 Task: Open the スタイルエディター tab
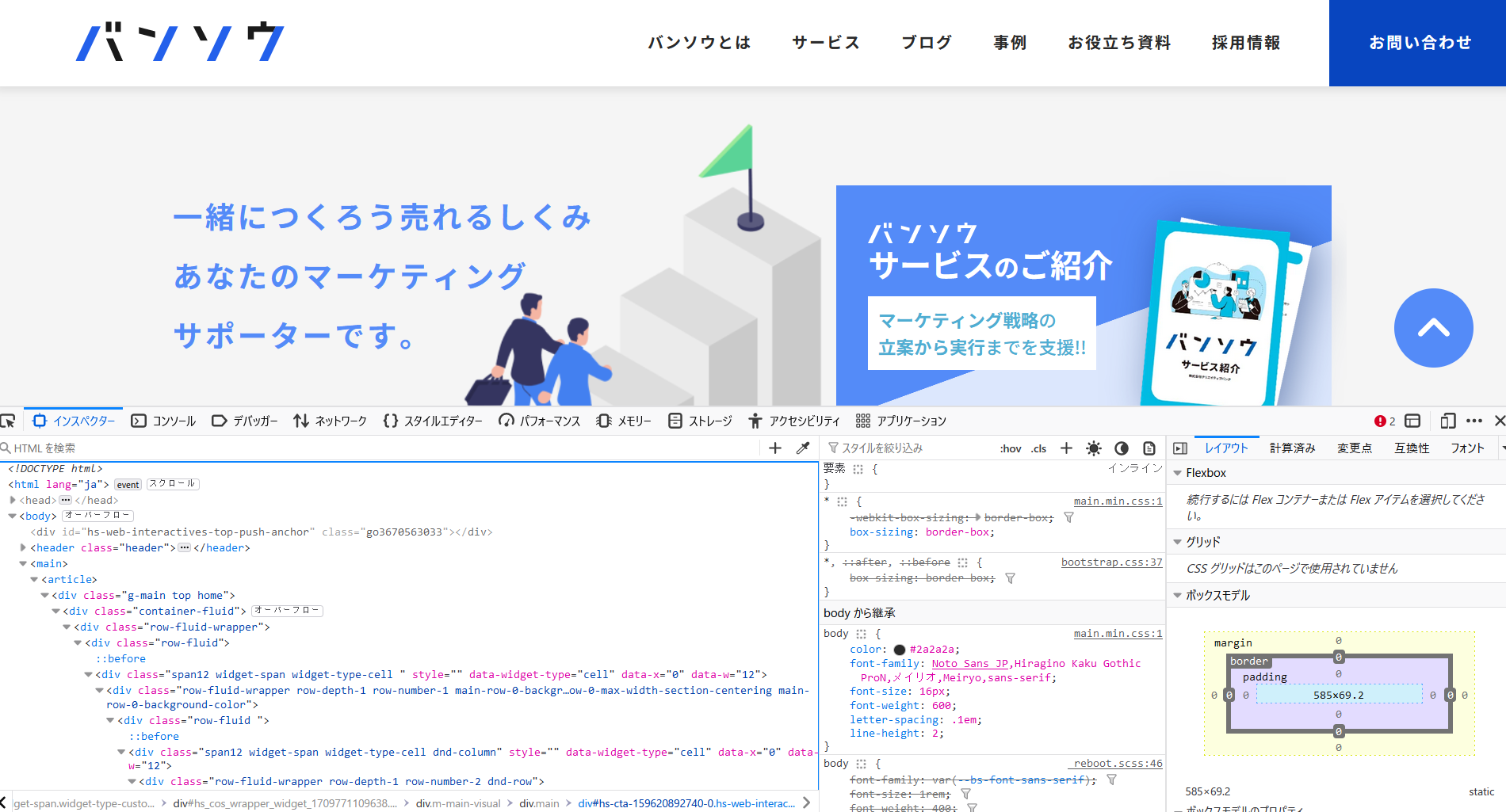coord(432,421)
